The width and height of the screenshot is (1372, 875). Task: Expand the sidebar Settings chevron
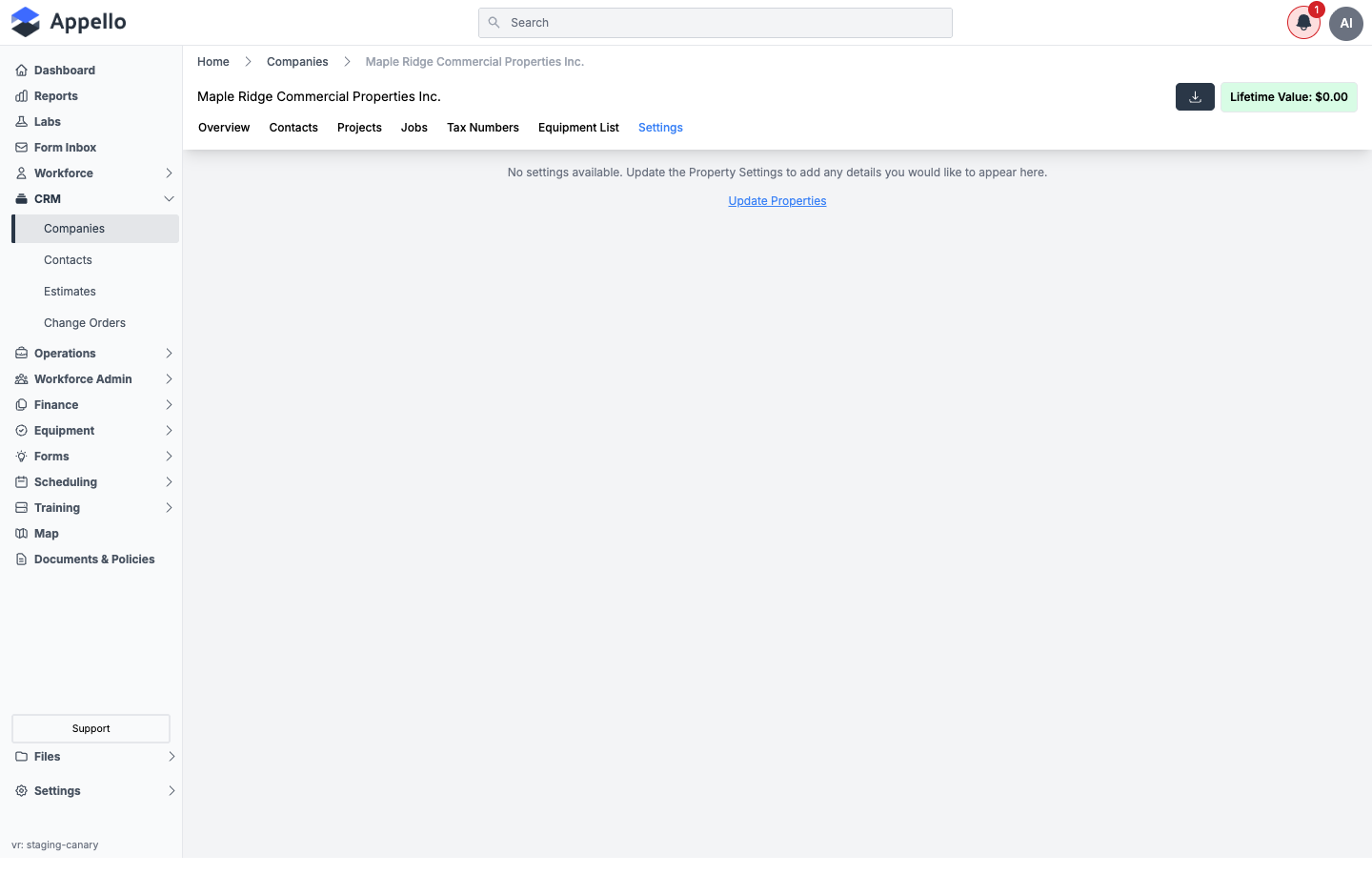click(x=171, y=791)
